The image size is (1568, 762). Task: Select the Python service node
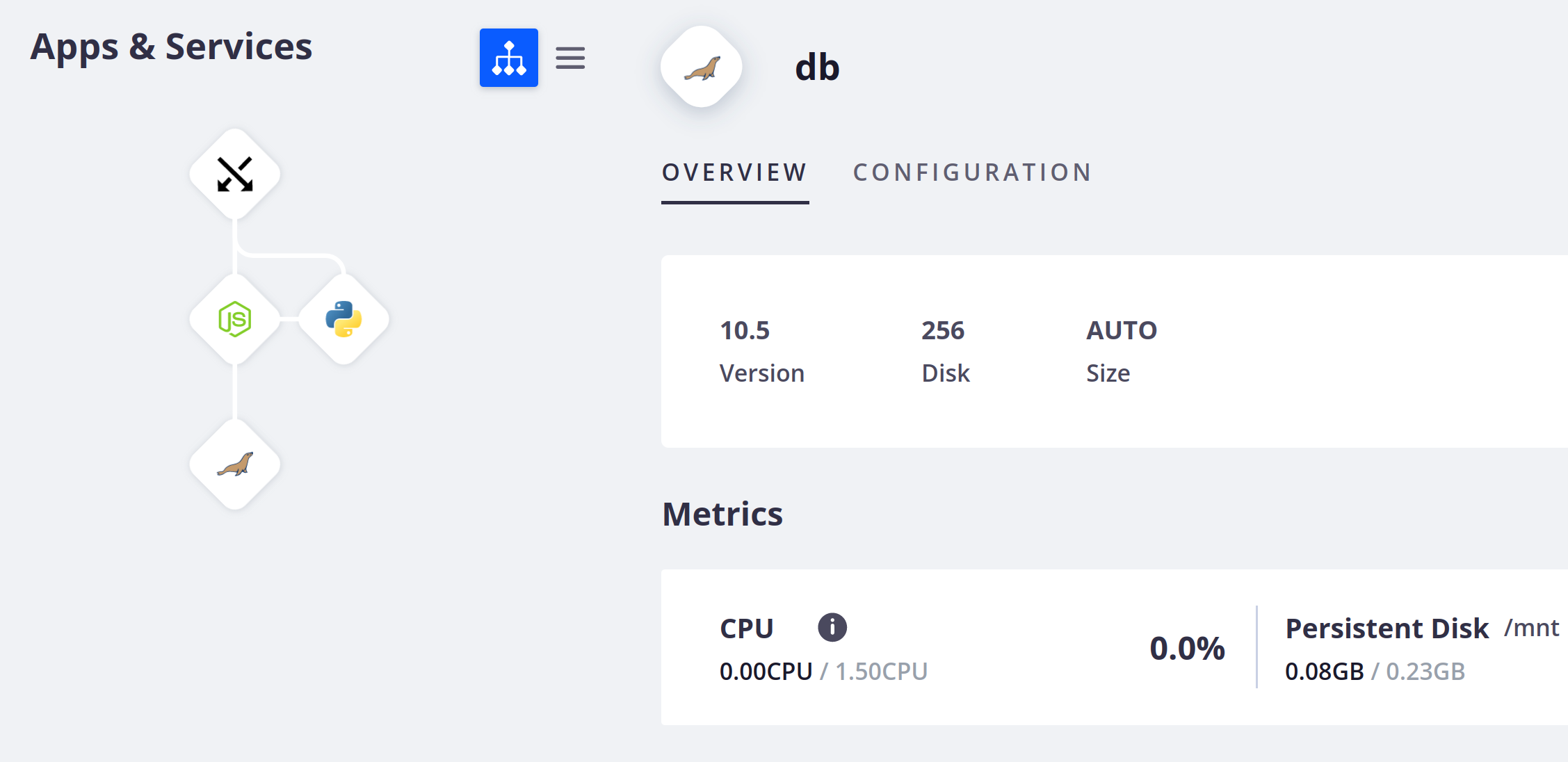tap(343, 319)
